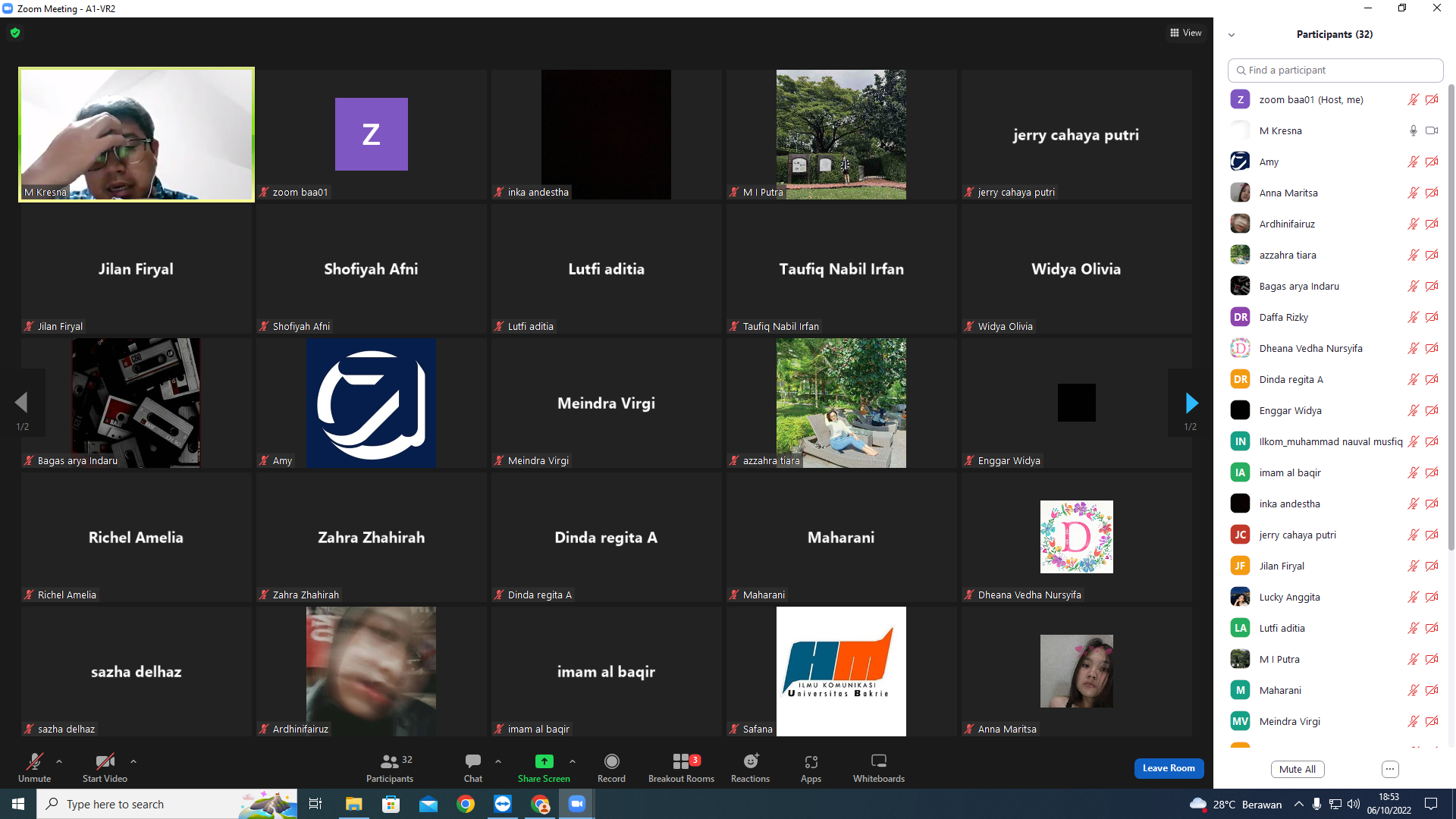Open Mail app in the taskbar
The image size is (1456, 819).
click(428, 804)
